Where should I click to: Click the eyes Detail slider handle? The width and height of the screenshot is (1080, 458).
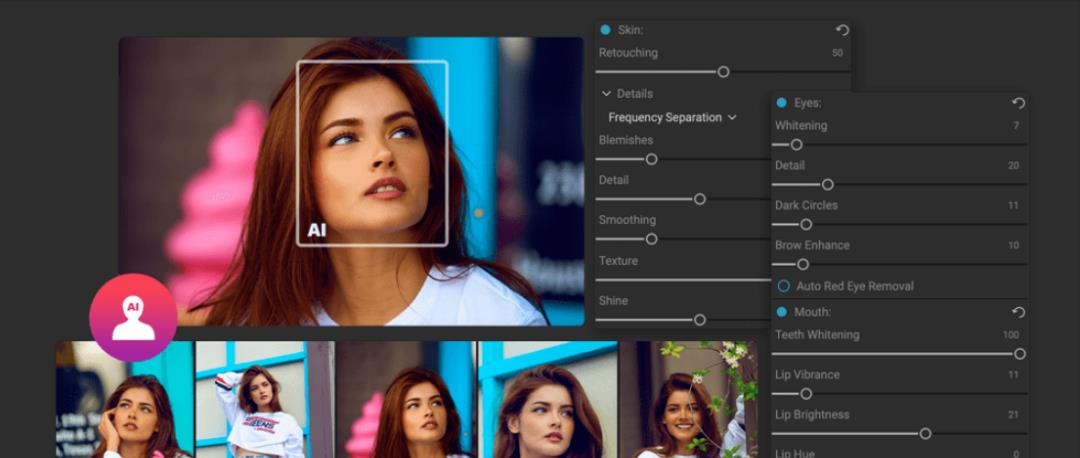(828, 185)
